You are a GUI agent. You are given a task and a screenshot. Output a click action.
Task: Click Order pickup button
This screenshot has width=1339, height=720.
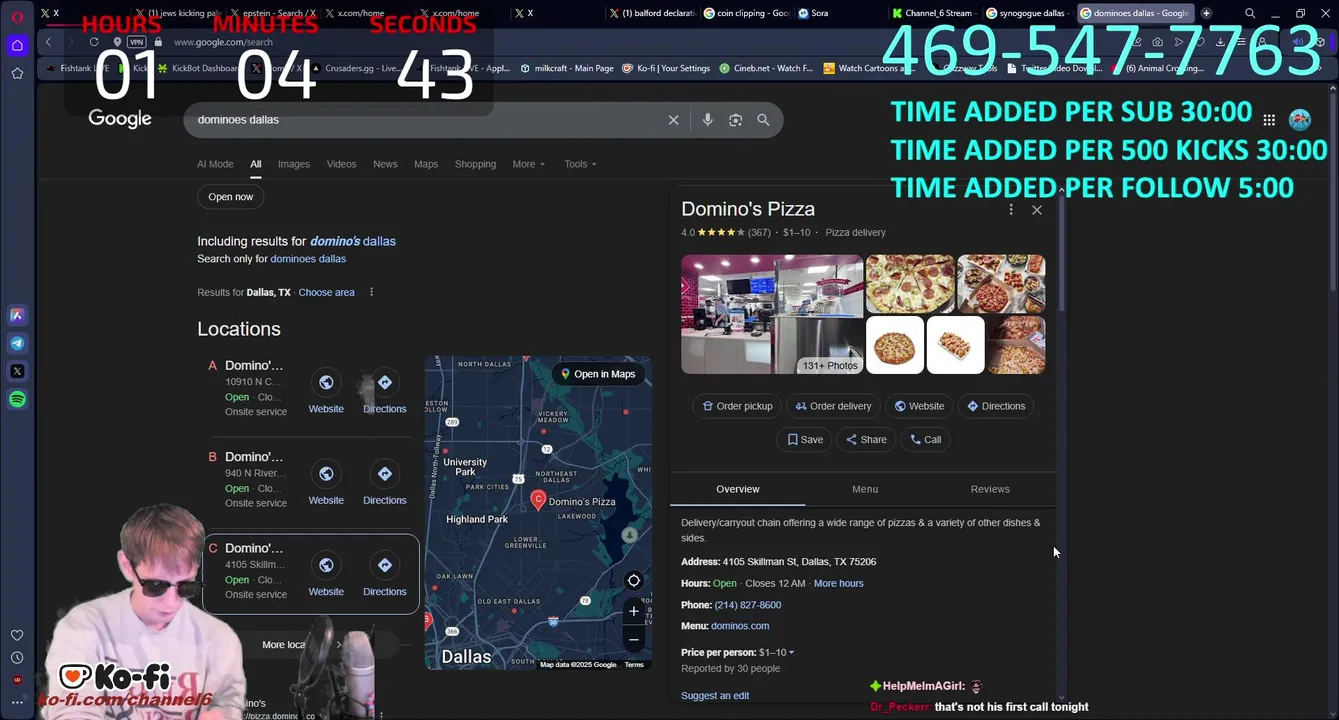pos(737,406)
